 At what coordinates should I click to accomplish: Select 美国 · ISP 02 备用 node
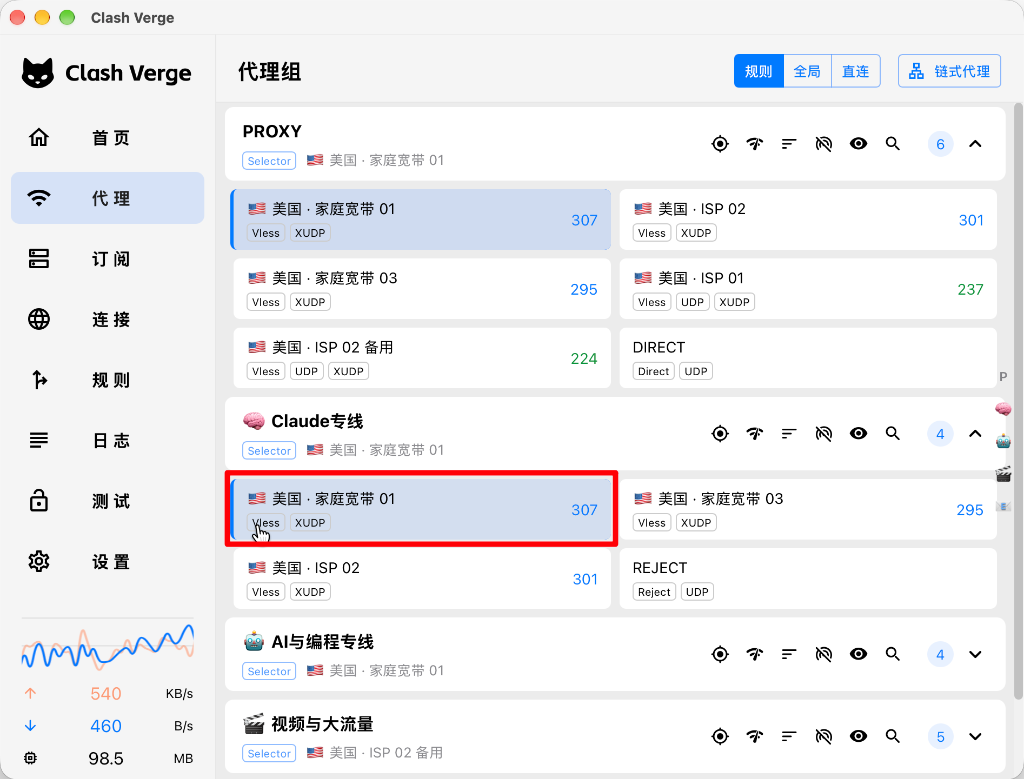(x=422, y=358)
